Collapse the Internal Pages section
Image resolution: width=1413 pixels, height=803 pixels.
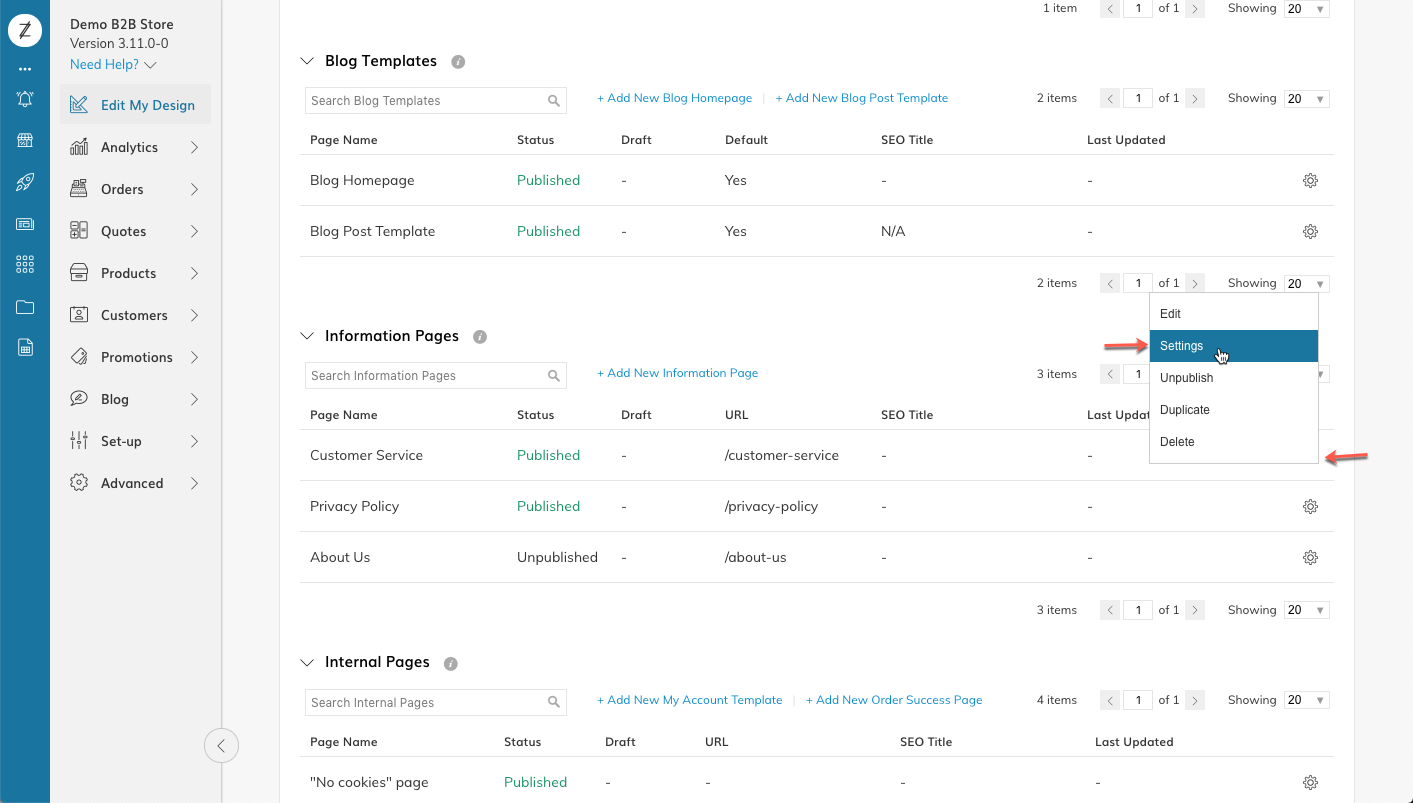point(307,663)
